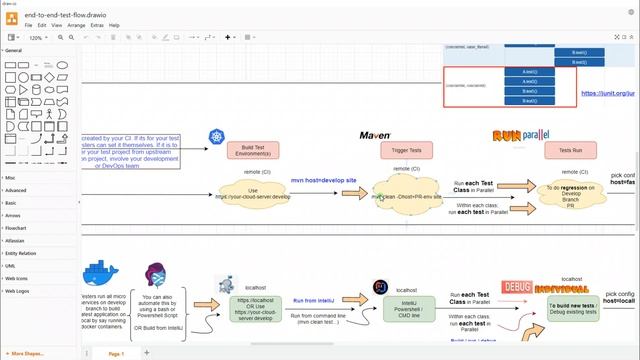
Task: Open the View menu
Action: click(x=57, y=25)
